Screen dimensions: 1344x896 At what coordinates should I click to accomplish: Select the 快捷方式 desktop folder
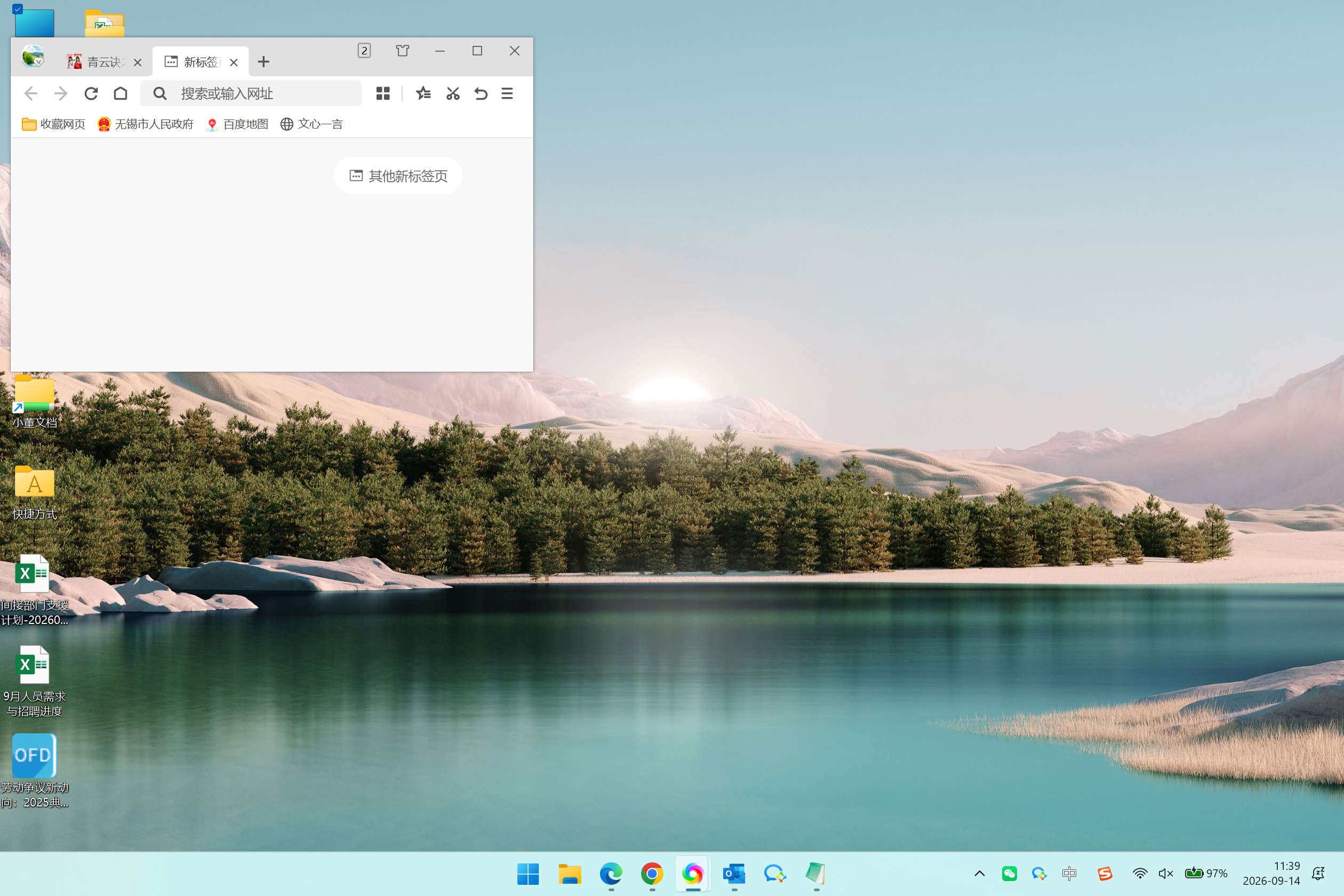[35, 493]
